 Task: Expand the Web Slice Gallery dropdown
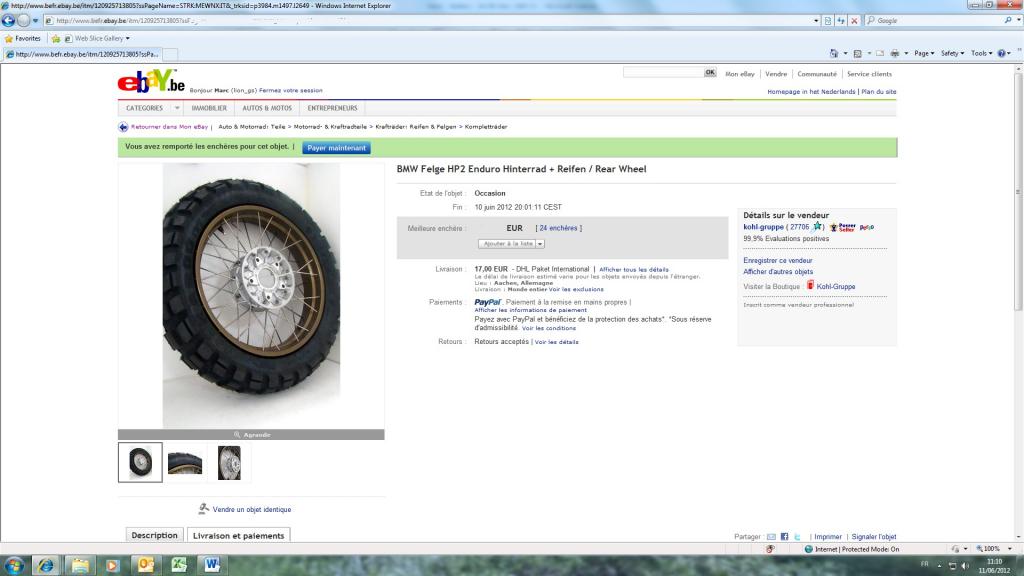pyautogui.click(x=127, y=39)
